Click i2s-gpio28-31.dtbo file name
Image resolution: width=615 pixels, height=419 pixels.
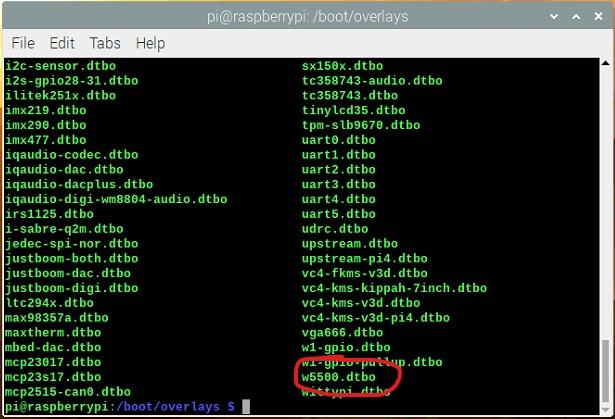72,81
